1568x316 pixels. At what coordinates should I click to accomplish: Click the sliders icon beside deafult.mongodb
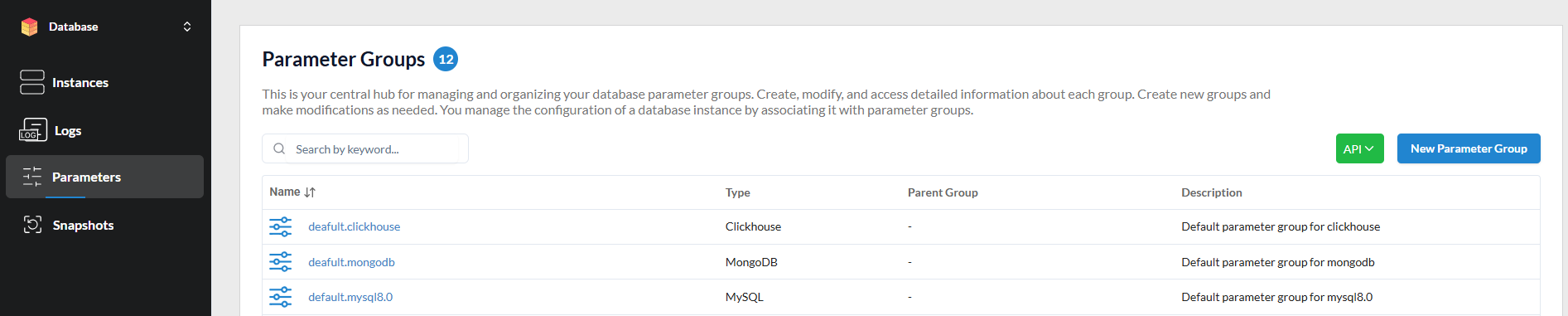[281, 262]
